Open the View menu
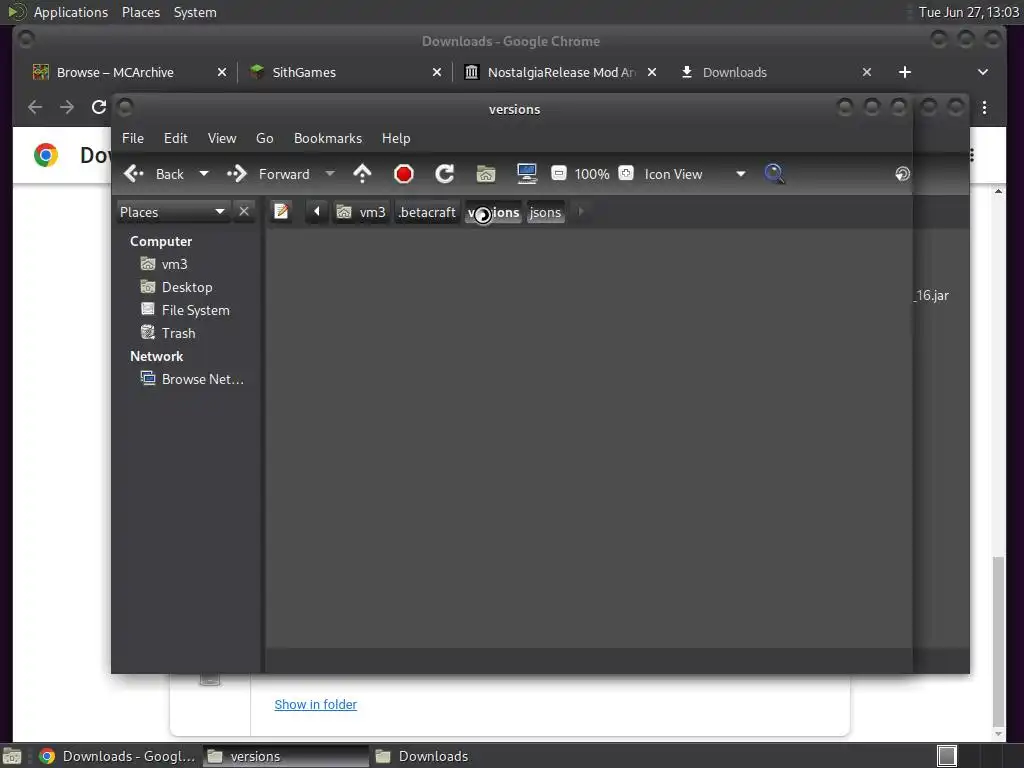Viewport: 1024px width, 768px height. point(221,138)
